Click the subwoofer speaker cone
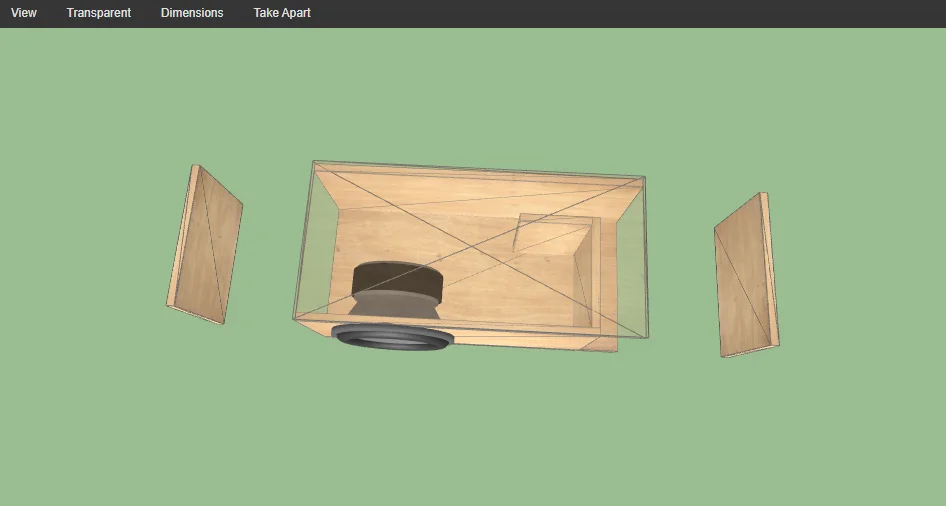The width and height of the screenshot is (946, 506). [392, 337]
